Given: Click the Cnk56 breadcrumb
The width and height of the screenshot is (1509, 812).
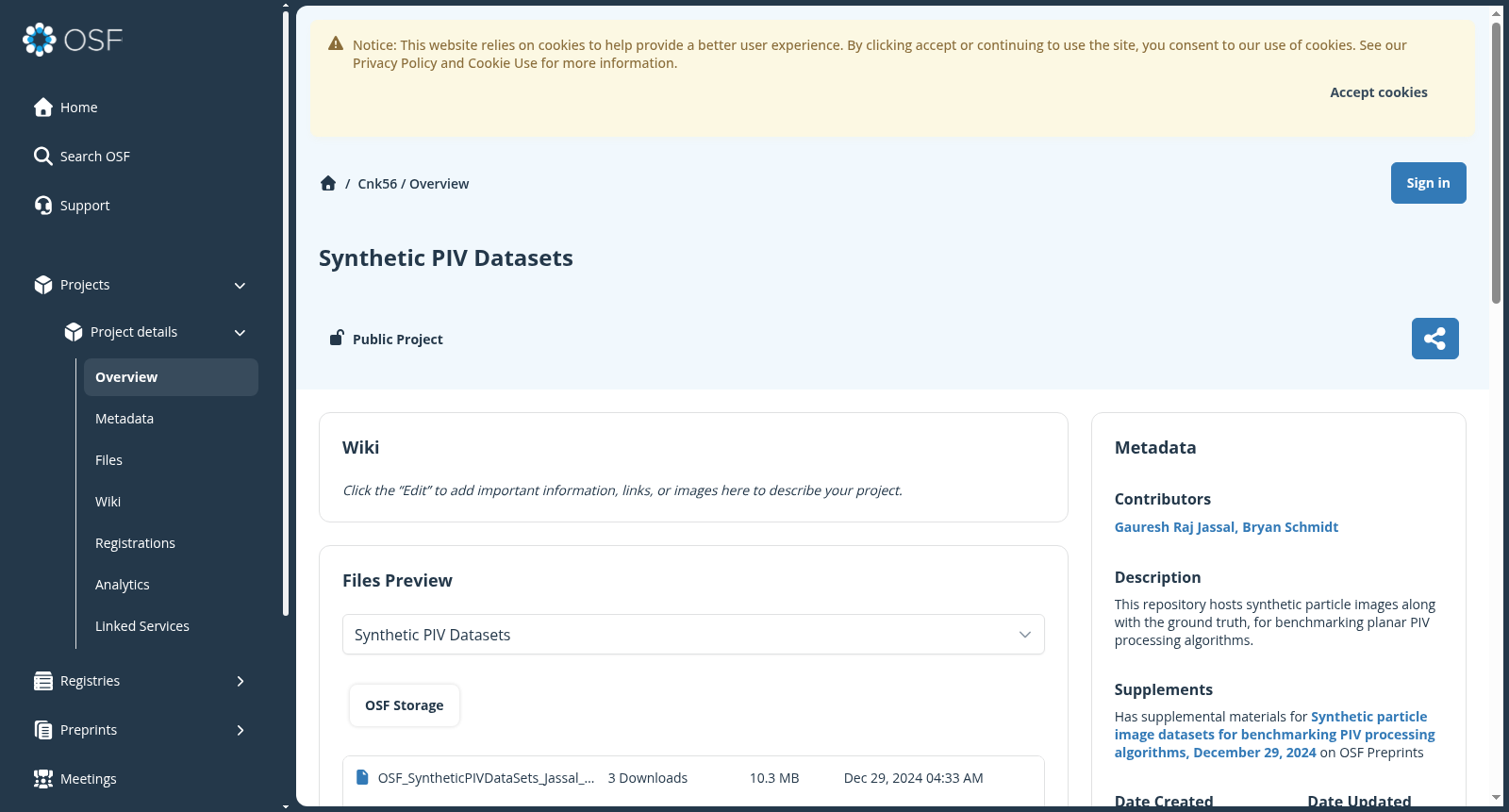Looking at the screenshot, I should pos(377,184).
